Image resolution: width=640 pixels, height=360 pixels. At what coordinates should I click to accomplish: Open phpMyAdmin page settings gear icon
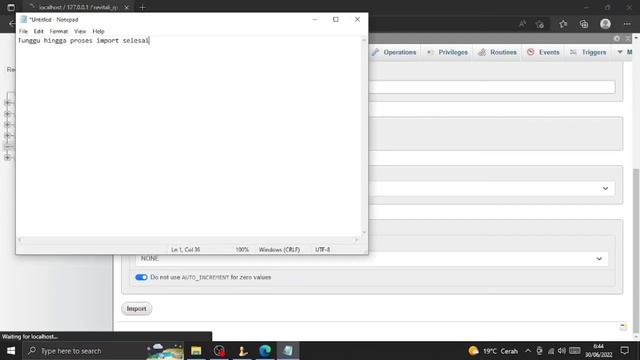[x=617, y=38]
